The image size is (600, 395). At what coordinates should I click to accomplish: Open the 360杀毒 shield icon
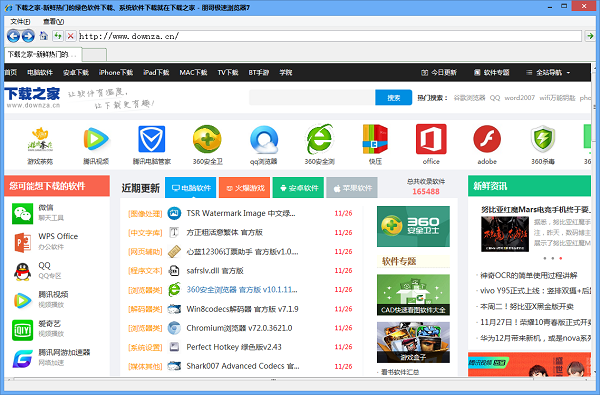click(x=543, y=139)
